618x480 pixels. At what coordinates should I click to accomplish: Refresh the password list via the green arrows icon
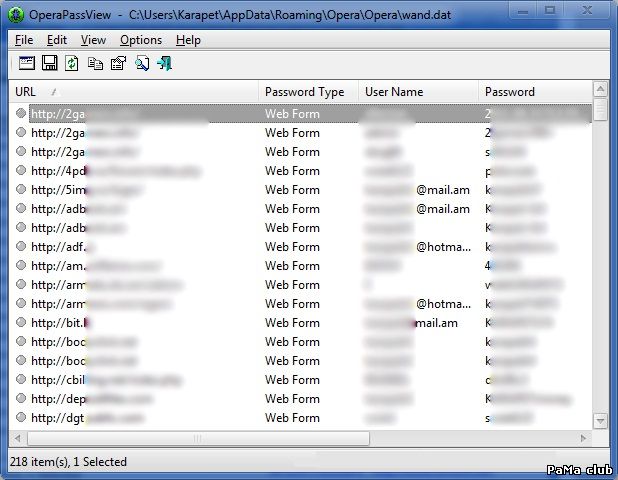pyautogui.click(x=71, y=63)
